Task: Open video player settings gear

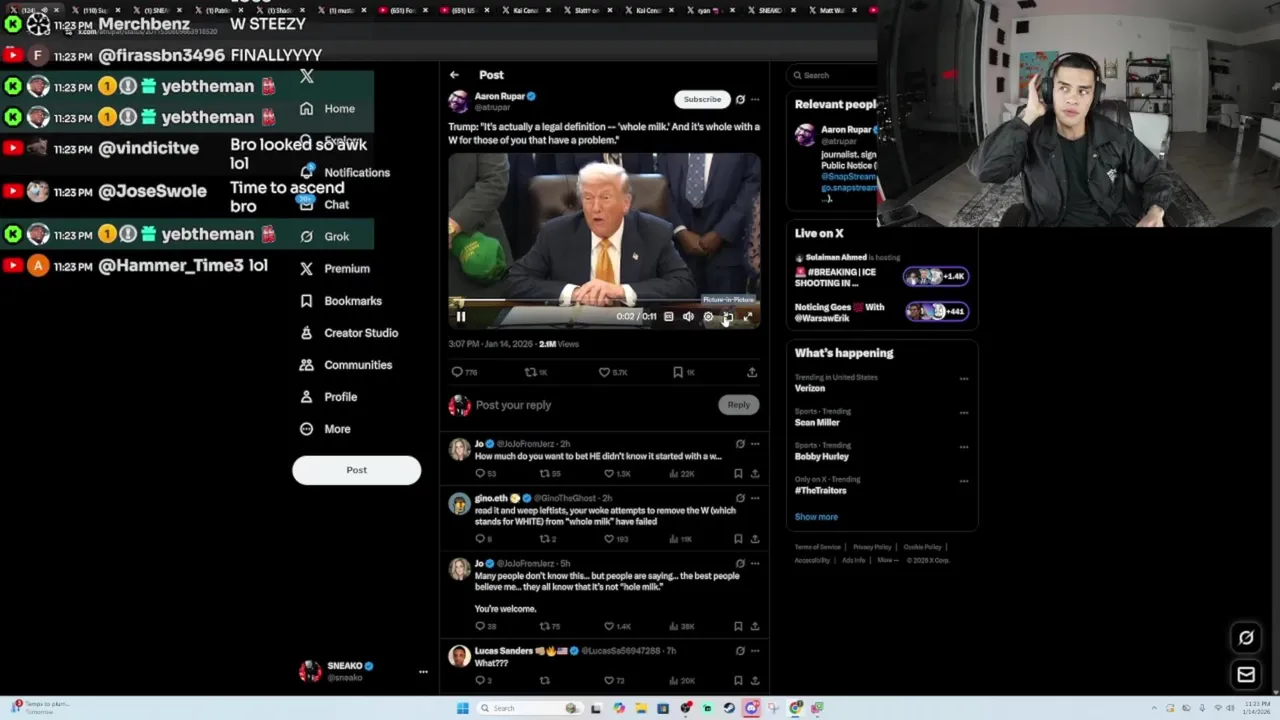Action: tap(708, 317)
